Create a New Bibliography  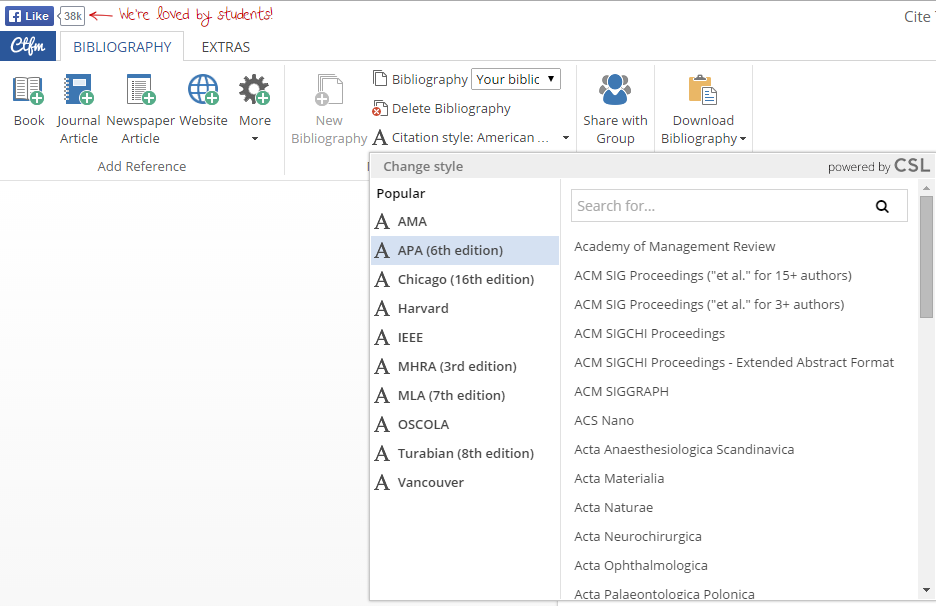click(329, 109)
